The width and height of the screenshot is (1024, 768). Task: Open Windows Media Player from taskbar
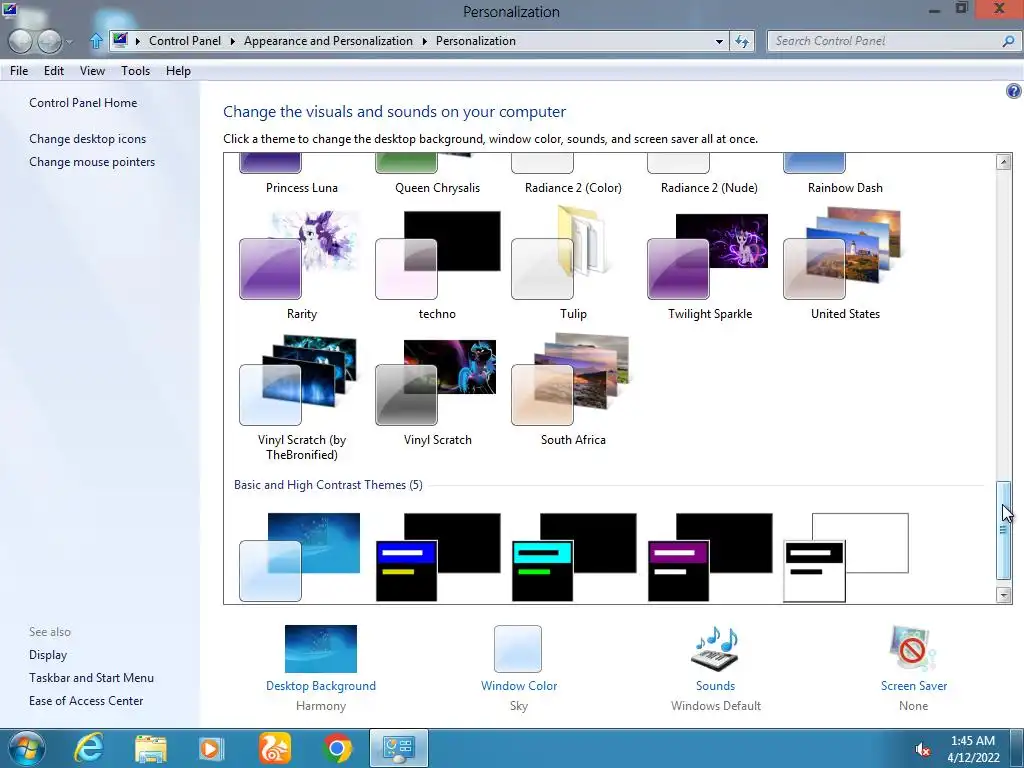[211, 748]
